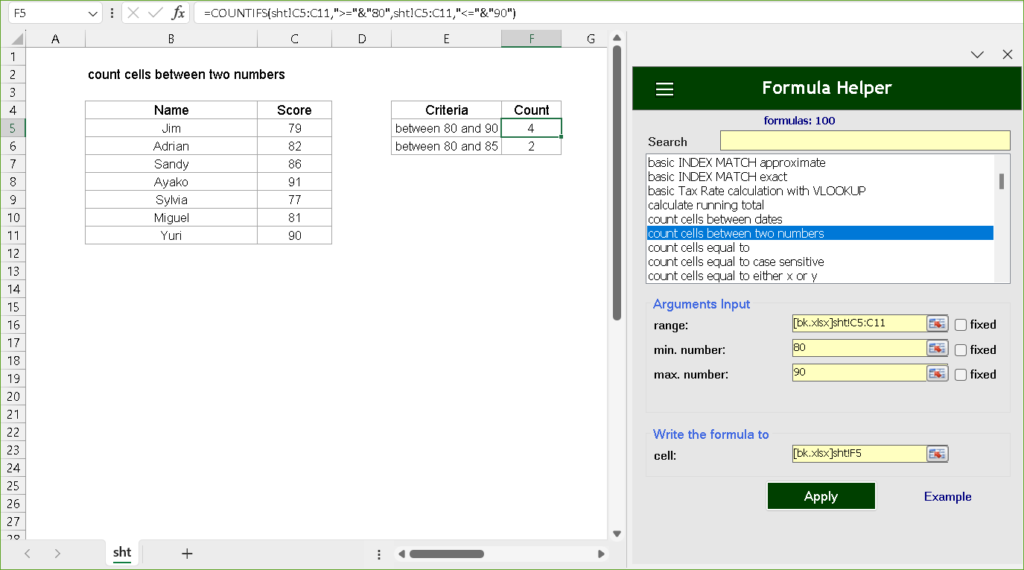
Task: Click horizontal scrollbar right arrow
Action: [x=601, y=554]
